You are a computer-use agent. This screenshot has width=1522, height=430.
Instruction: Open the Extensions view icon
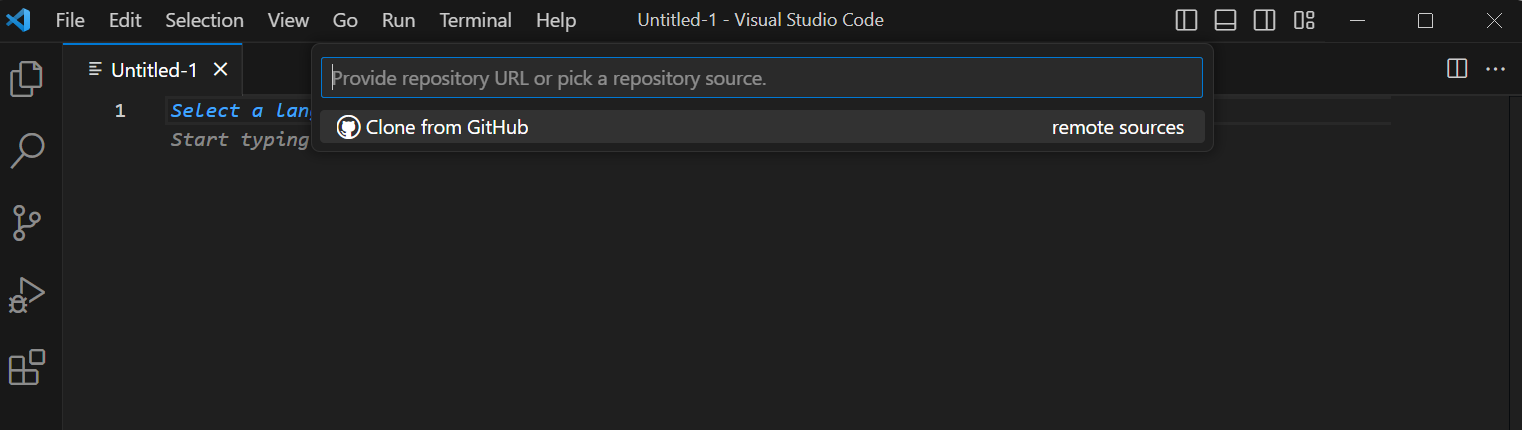[x=27, y=368]
